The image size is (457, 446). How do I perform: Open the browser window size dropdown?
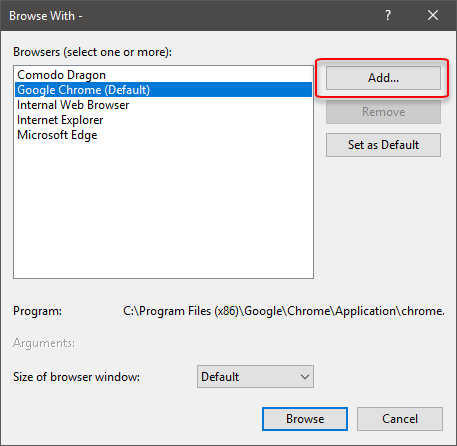pos(255,377)
